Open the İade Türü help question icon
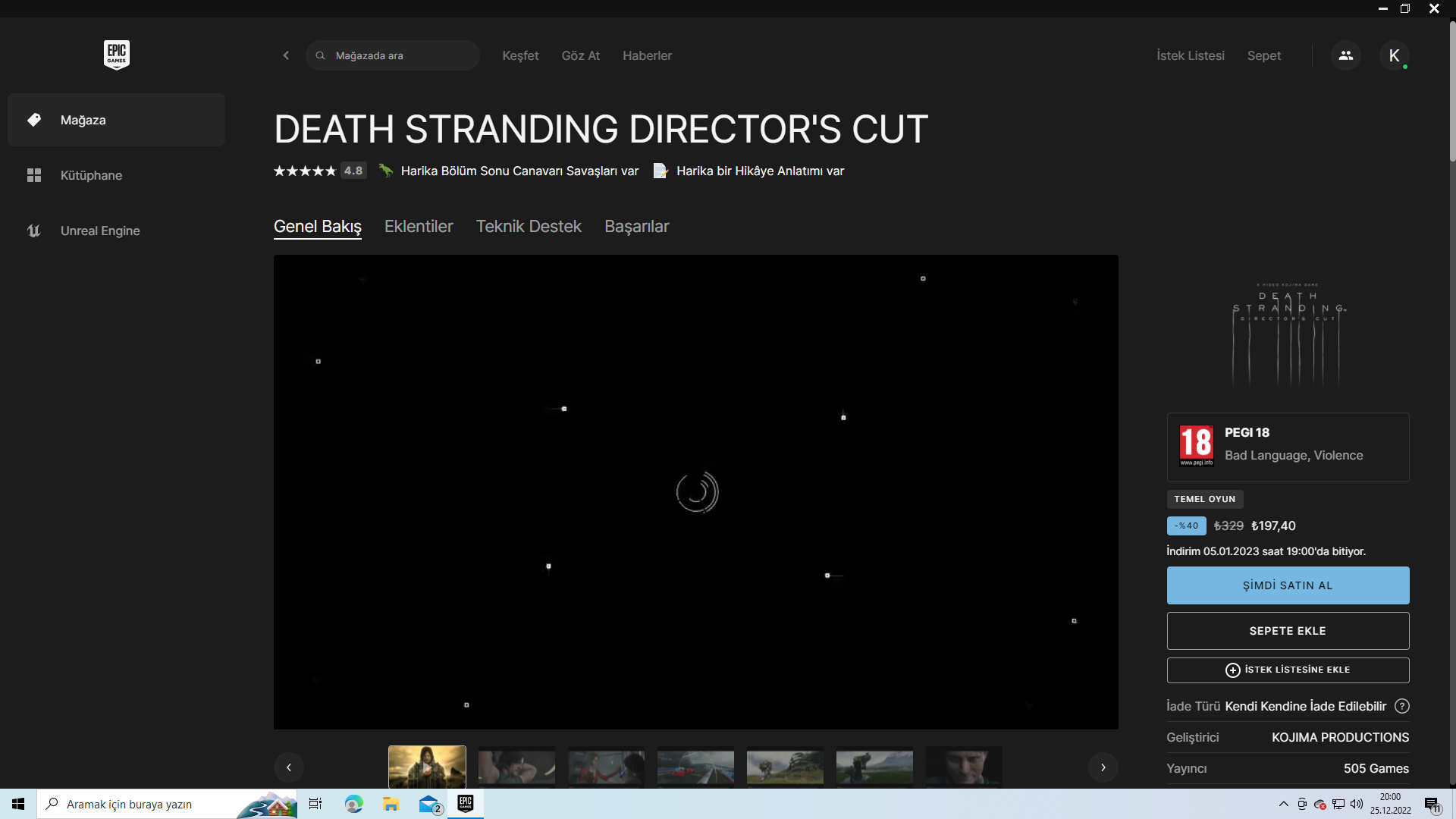The width and height of the screenshot is (1456, 819). (1402, 706)
